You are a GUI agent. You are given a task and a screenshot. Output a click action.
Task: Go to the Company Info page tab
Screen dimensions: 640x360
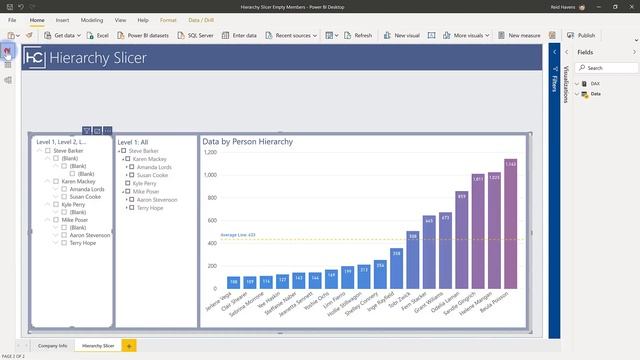(52, 346)
